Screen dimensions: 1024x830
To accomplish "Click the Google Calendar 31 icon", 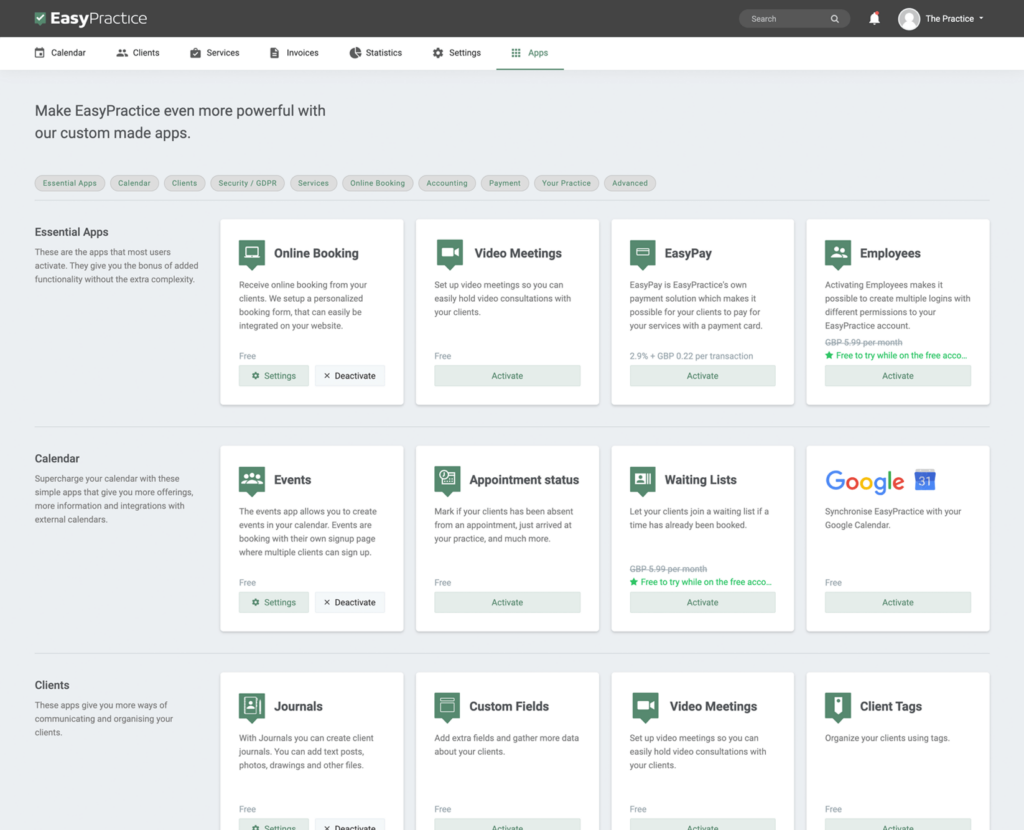I will pyautogui.click(x=925, y=480).
